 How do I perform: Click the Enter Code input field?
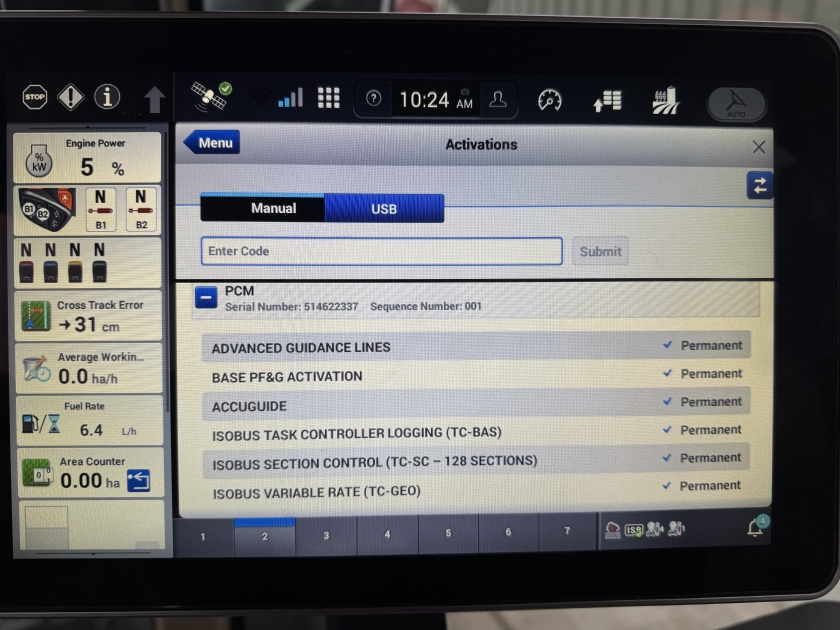pyautogui.click(x=381, y=251)
